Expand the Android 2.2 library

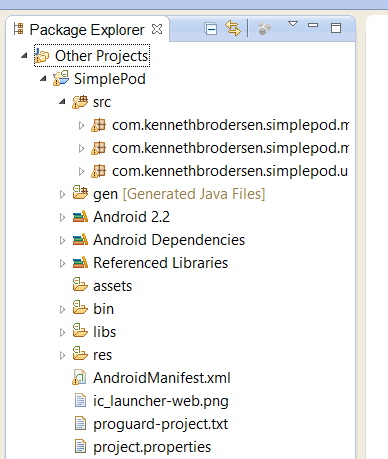62,217
